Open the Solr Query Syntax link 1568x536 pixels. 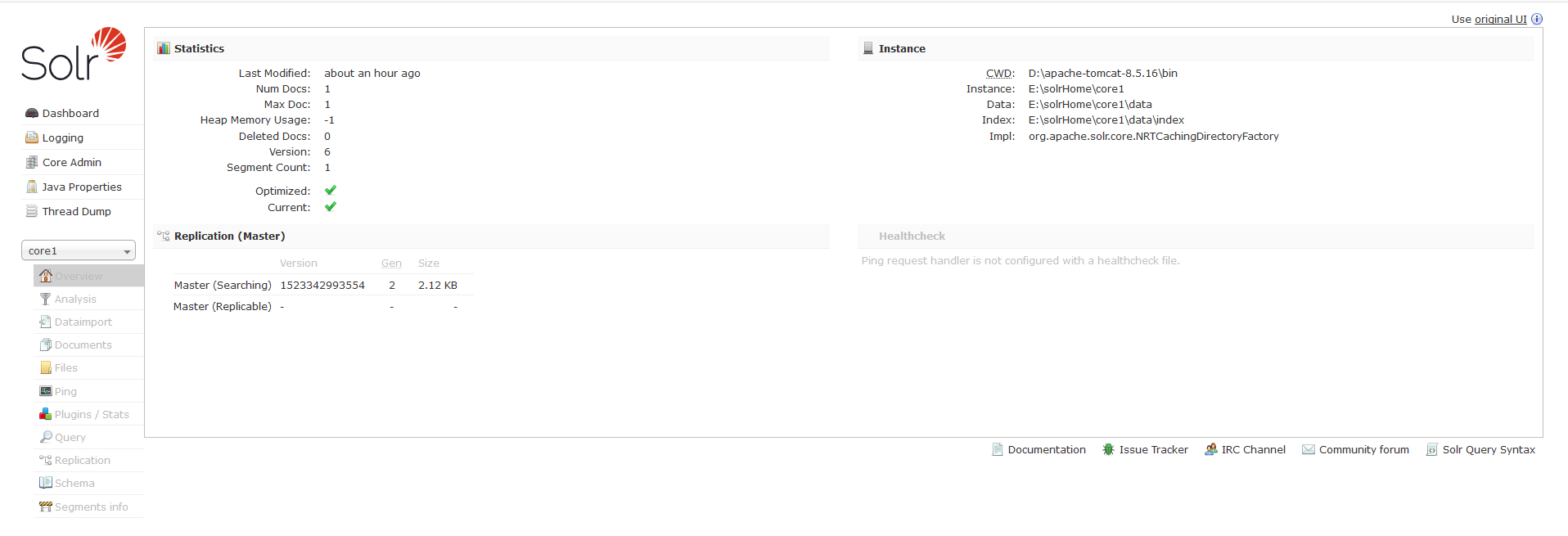tap(1489, 449)
